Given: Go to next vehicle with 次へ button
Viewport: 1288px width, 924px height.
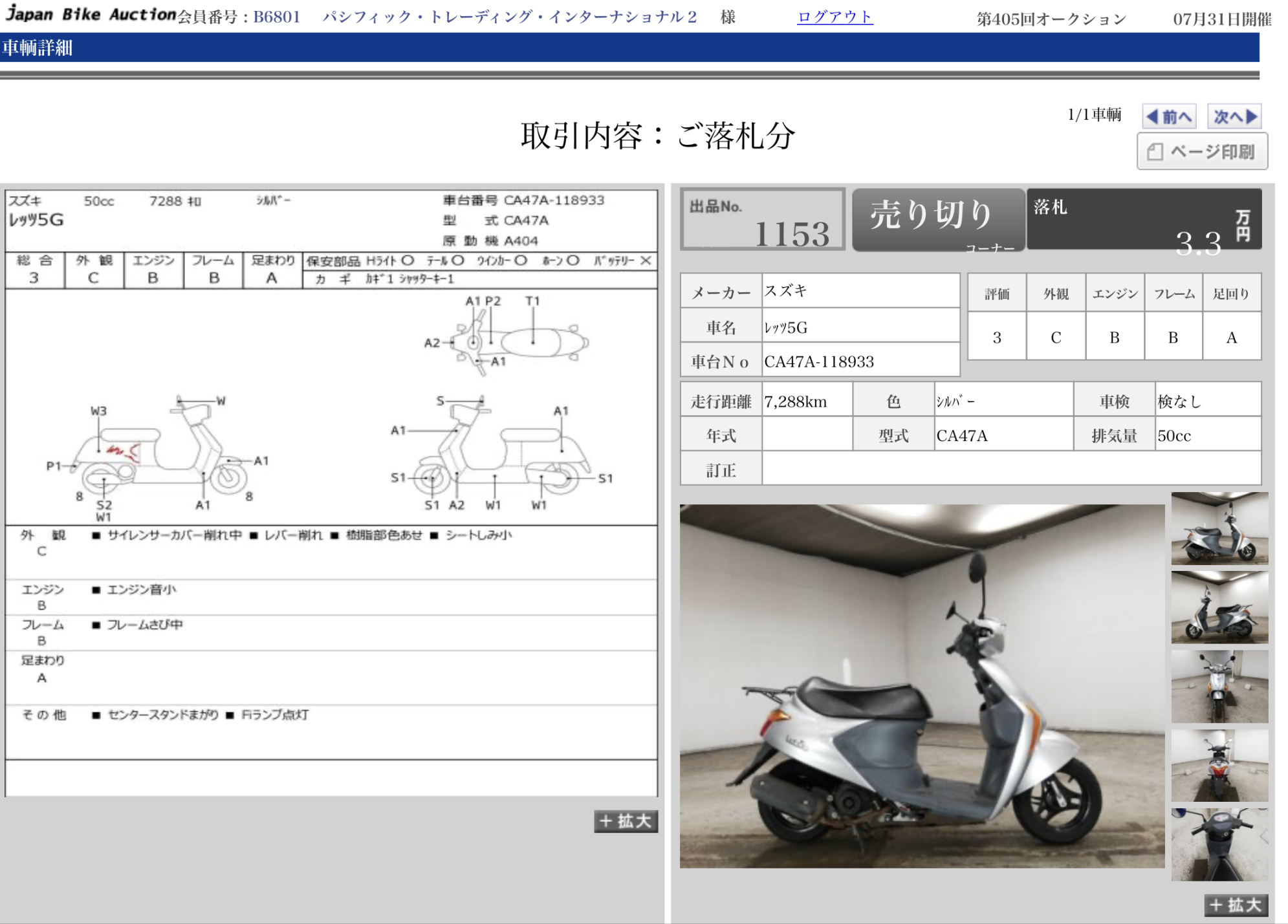Looking at the screenshot, I should [x=1235, y=116].
